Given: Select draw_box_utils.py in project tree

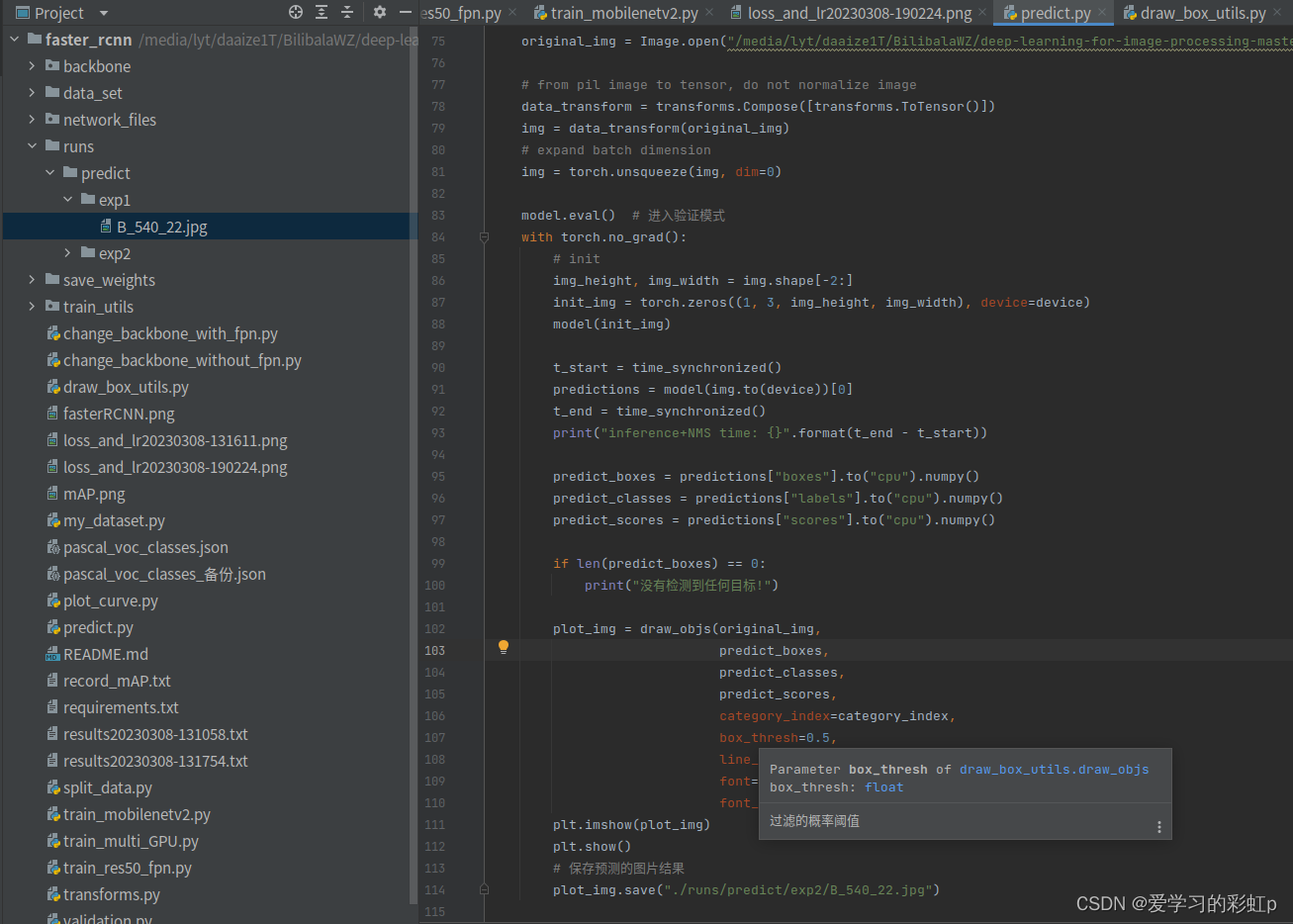Looking at the screenshot, I should click(x=126, y=387).
